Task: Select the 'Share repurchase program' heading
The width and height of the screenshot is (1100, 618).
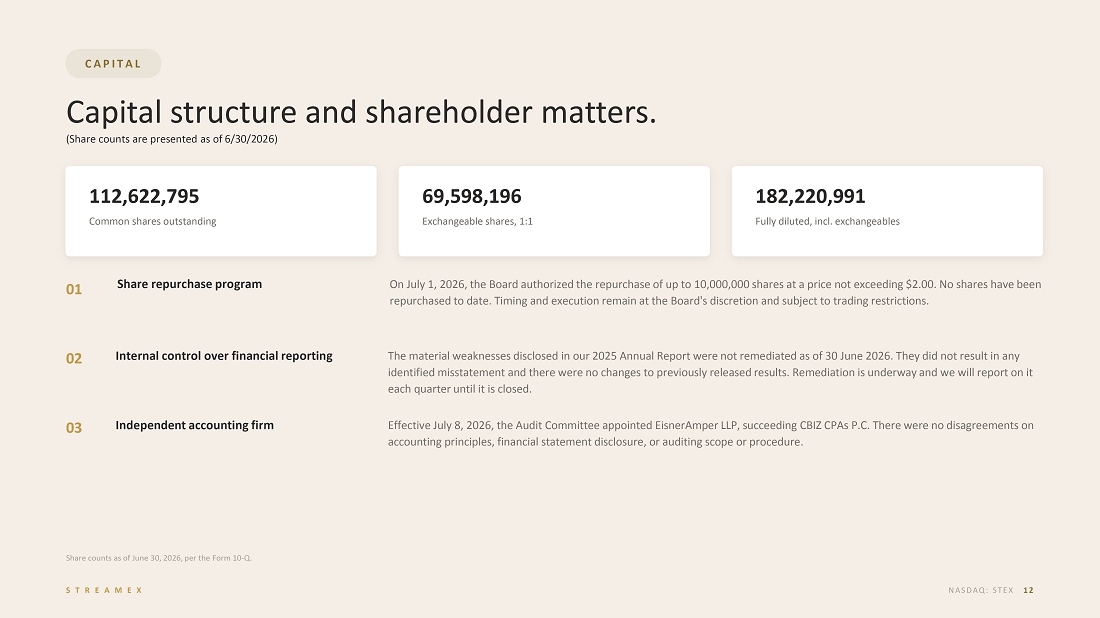Action: [189, 284]
